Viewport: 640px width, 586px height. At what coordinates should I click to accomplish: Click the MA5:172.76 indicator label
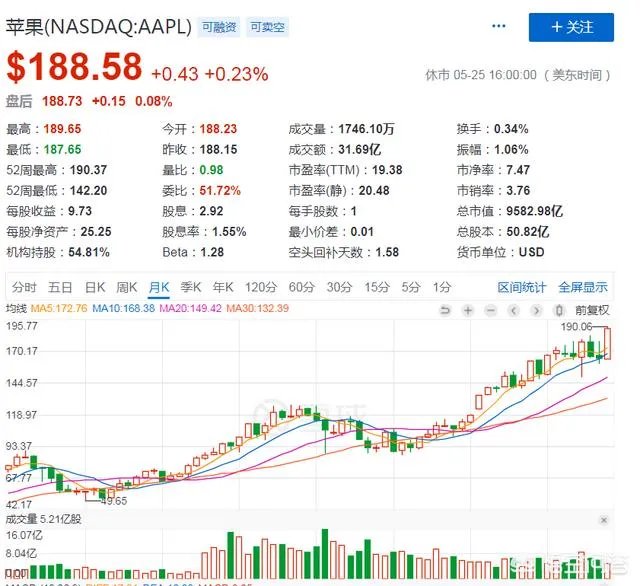tap(59, 308)
